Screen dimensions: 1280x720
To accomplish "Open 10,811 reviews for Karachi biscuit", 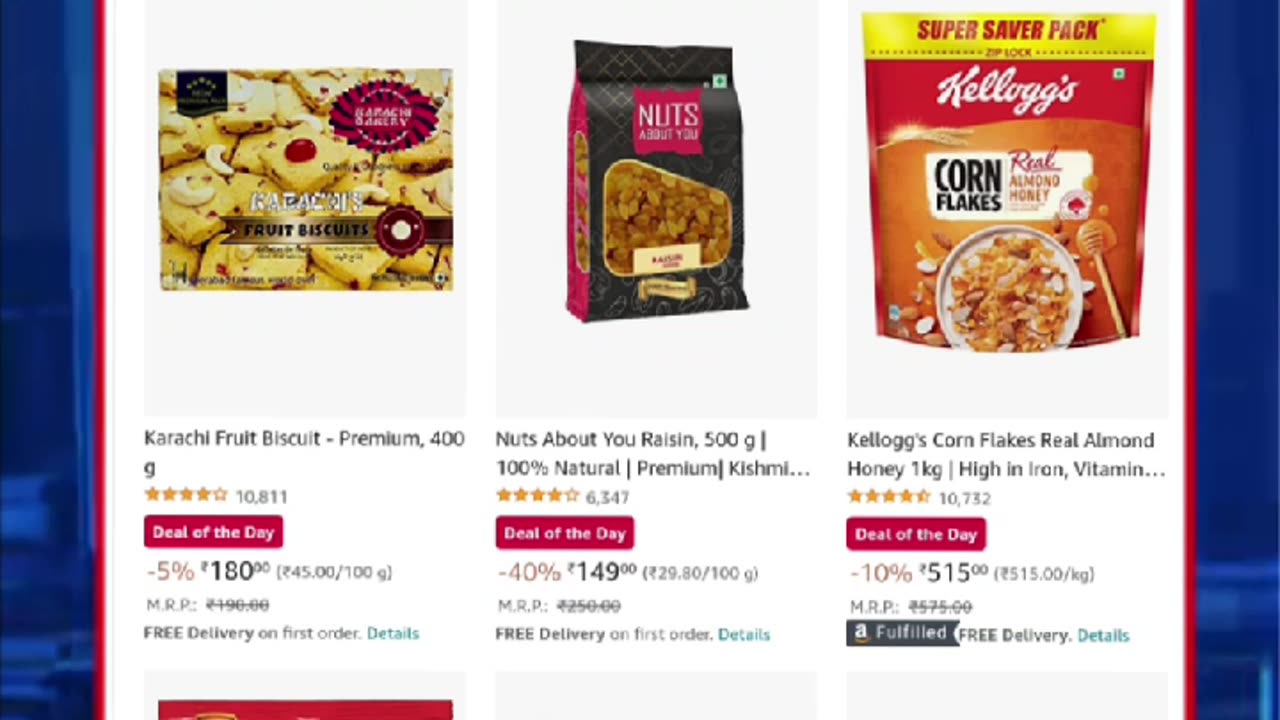I will click(x=261, y=496).
